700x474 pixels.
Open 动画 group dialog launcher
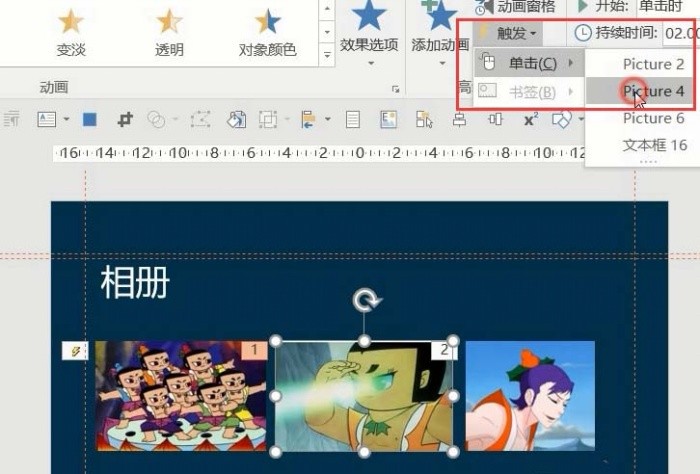[x=396, y=89]
